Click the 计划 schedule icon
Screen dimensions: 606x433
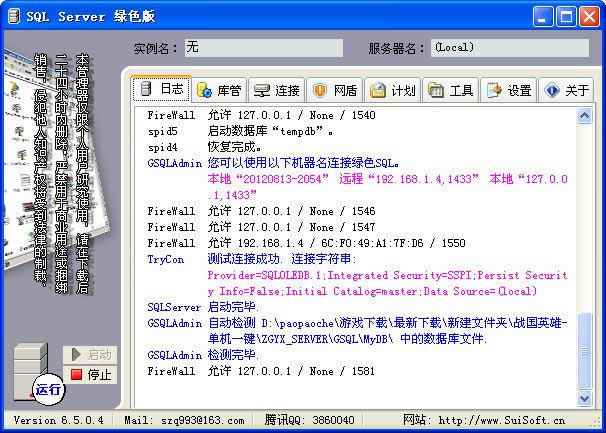point(377,90)
